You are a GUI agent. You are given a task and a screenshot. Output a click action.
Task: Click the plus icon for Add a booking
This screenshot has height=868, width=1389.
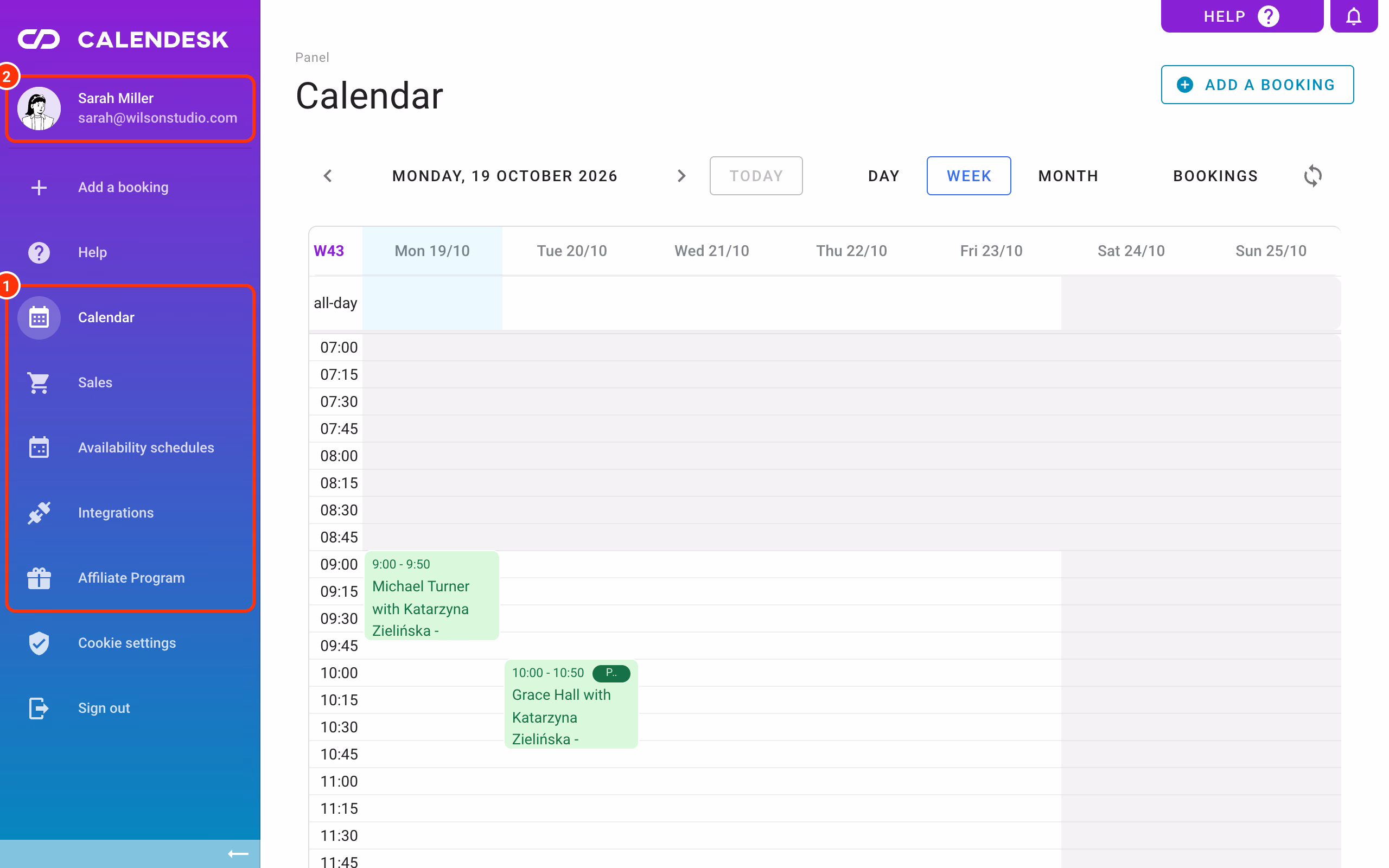point(39,187)
